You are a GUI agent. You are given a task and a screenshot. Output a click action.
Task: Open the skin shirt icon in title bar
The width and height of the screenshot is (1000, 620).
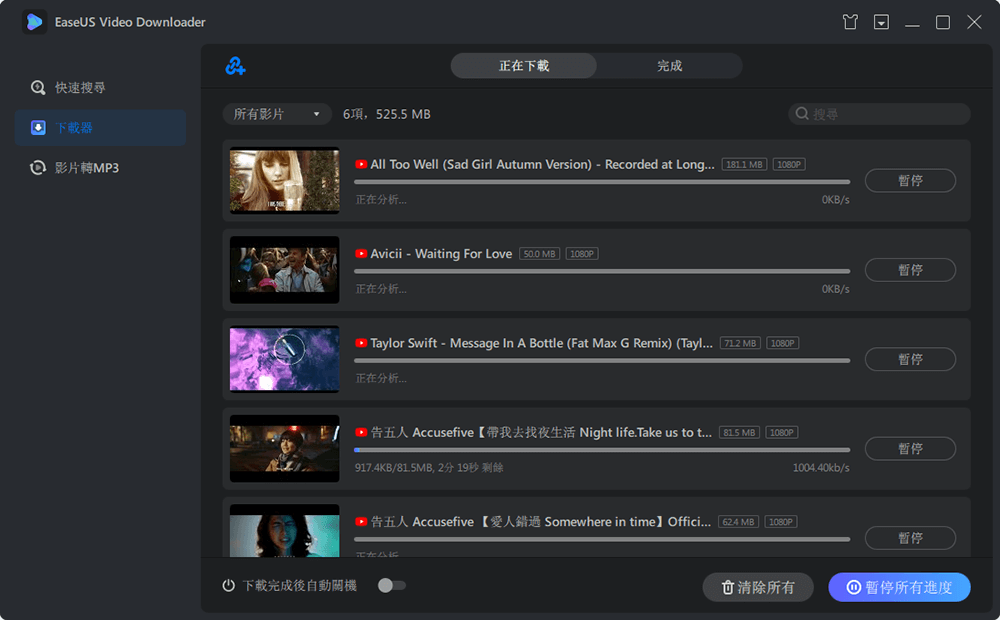849,22
